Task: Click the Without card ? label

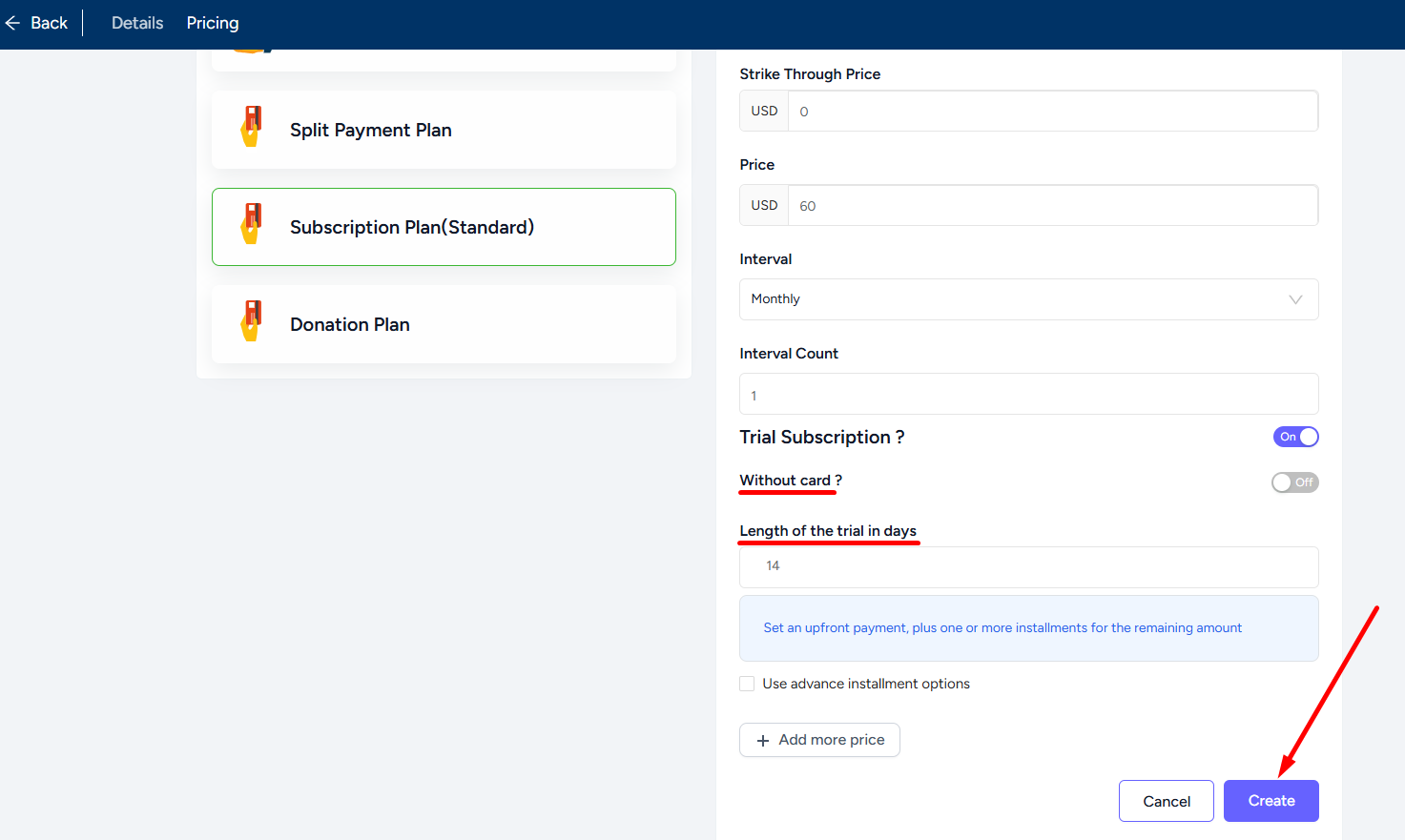Action: (791, 481)
